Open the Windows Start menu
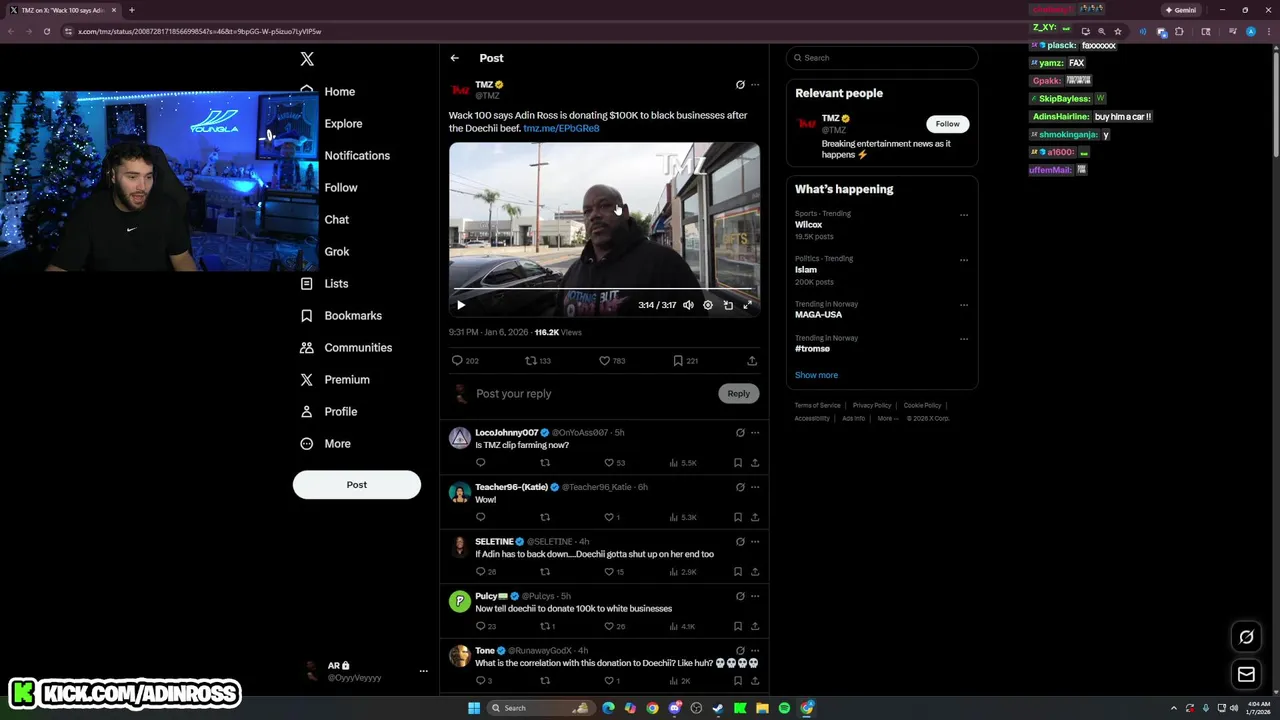This screenshot has width=1280, height=720. (474, 708)
